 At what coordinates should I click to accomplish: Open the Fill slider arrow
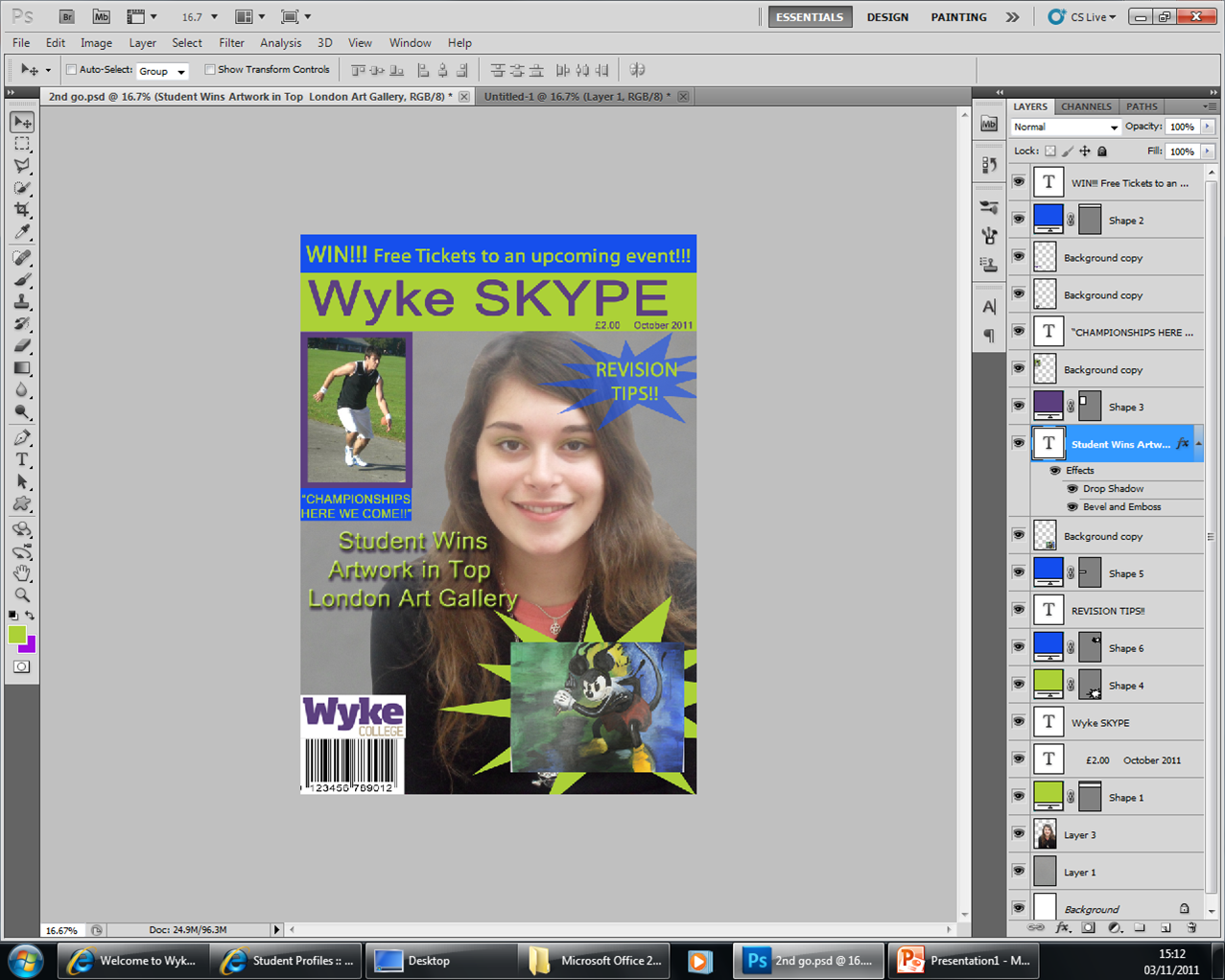(x=1208, y=152)
